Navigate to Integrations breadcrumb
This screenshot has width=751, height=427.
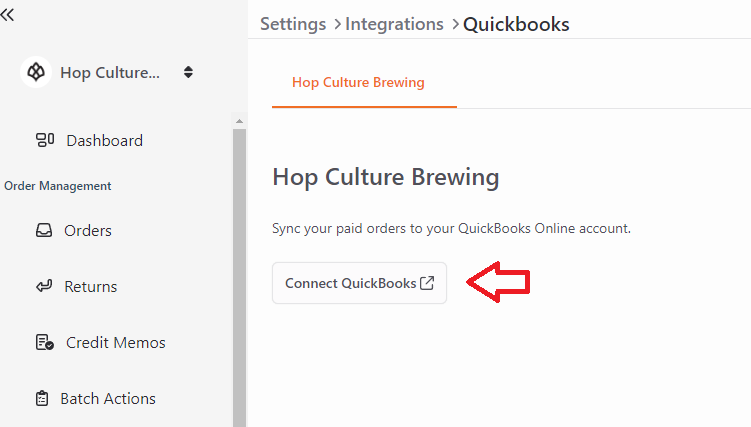click(x=394, y=24)
